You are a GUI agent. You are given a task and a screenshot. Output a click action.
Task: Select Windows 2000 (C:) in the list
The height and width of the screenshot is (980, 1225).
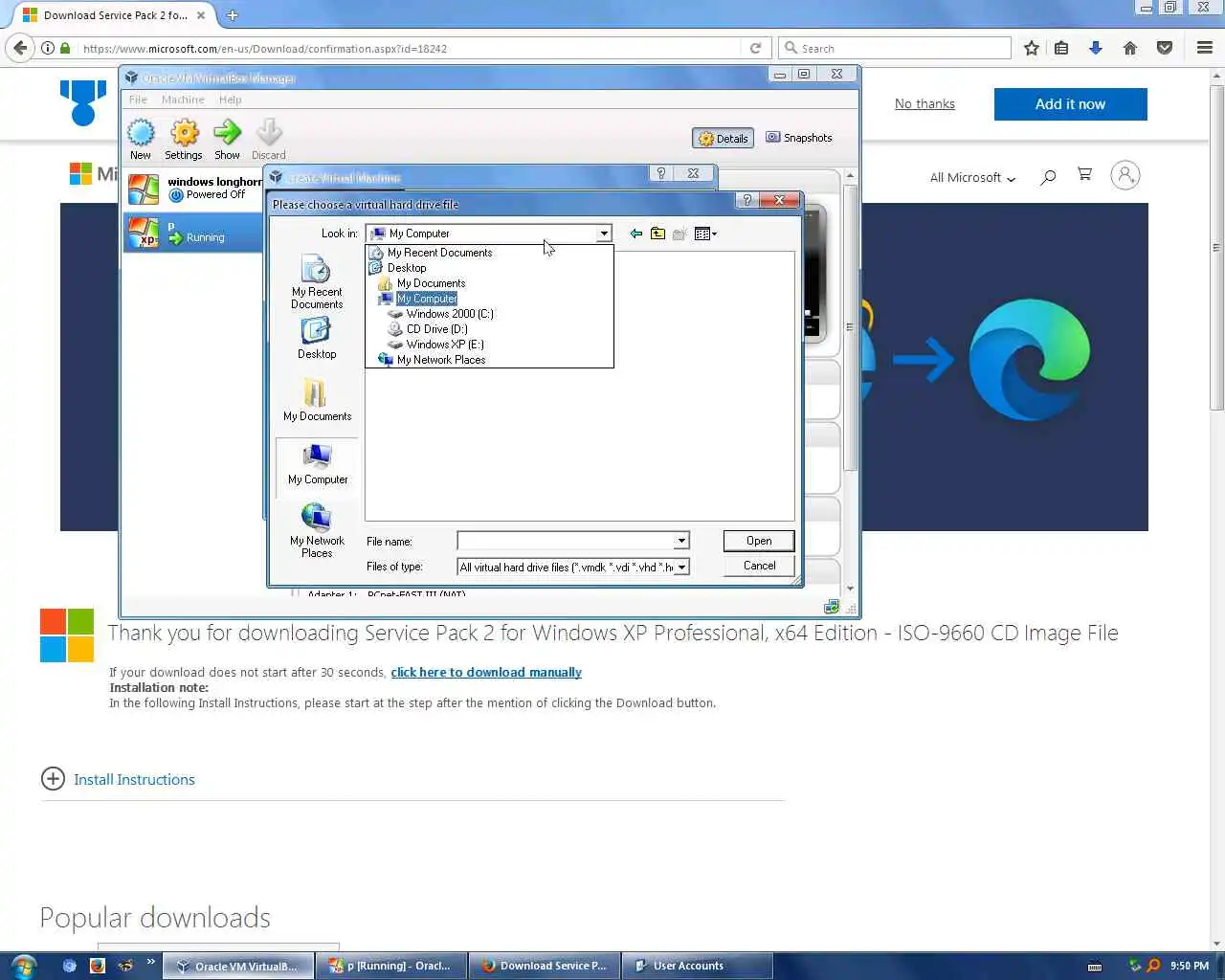pos(450,314)
